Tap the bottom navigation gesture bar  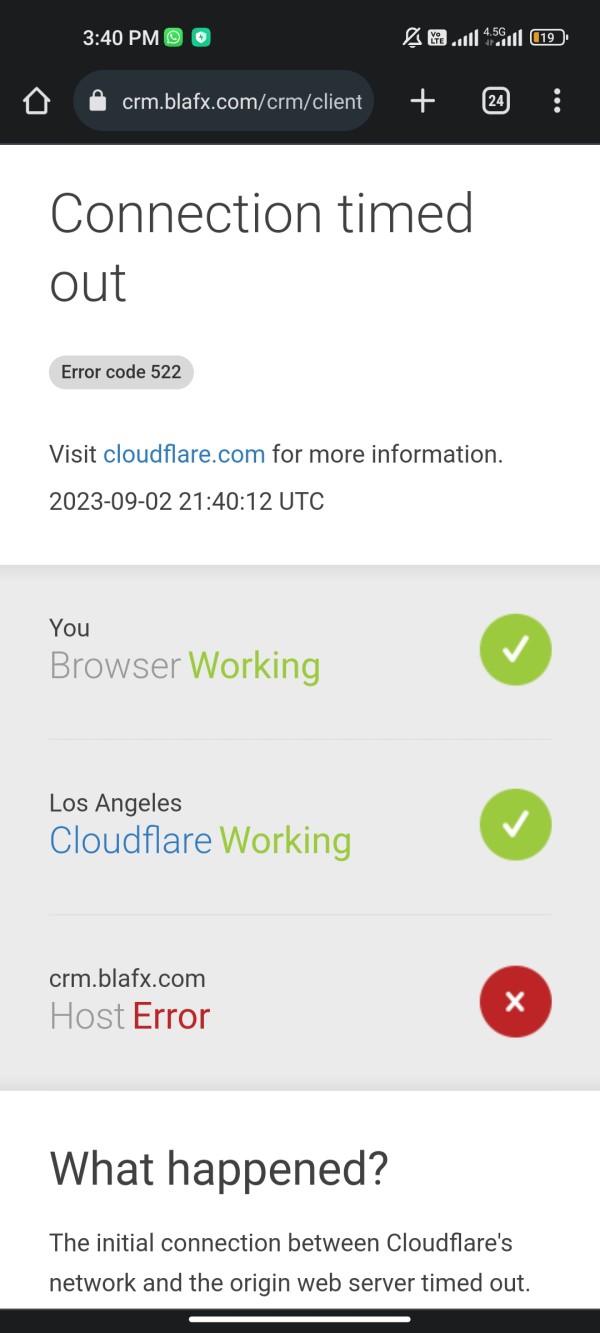point(300,1319)
